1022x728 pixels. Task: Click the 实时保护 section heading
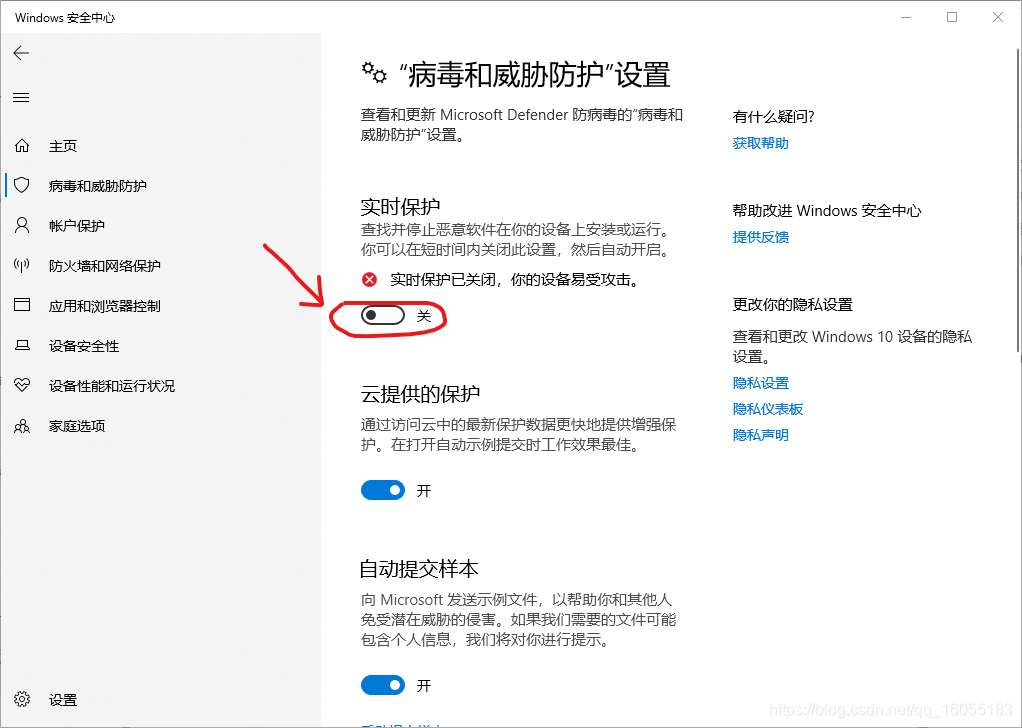click(400, 207)
